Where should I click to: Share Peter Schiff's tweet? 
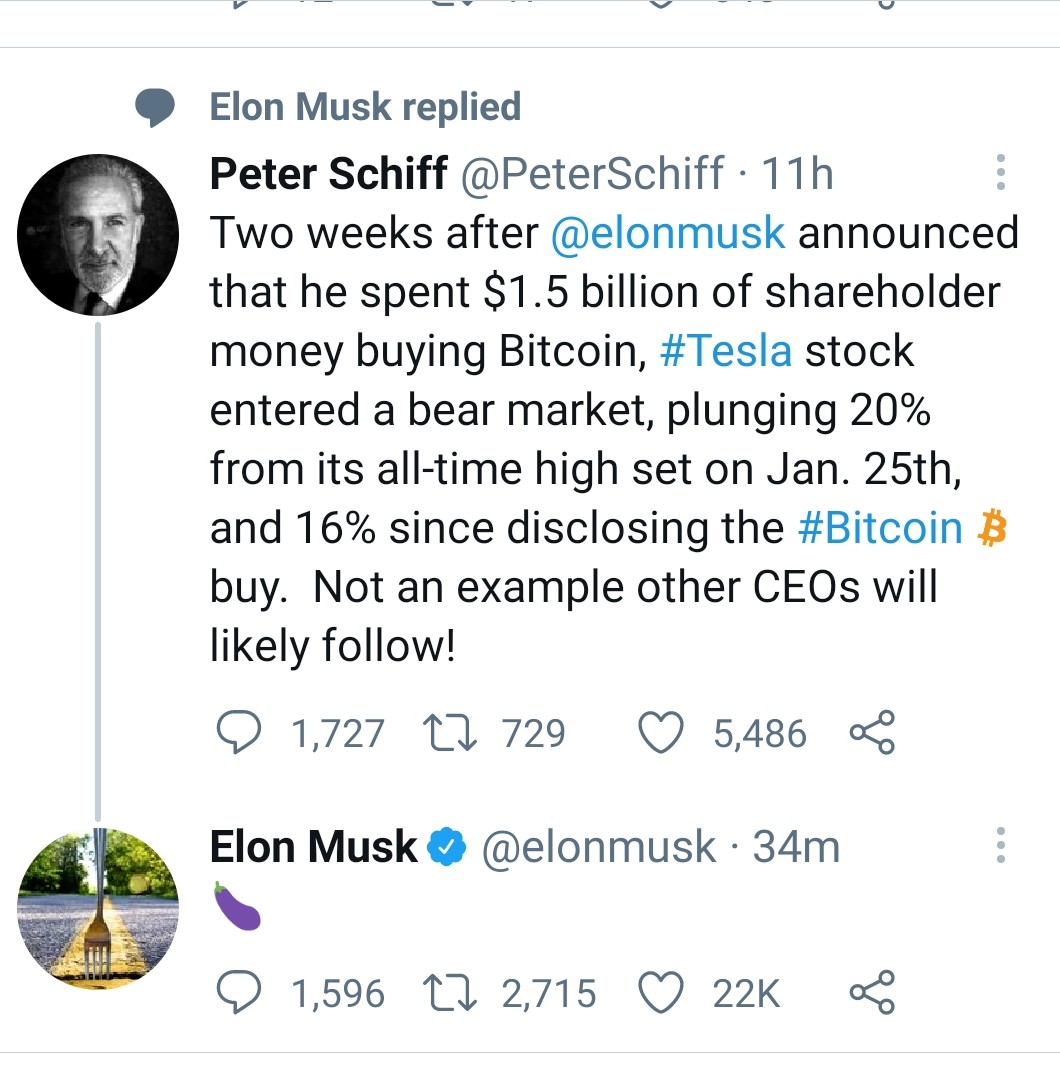coord(872,735)
